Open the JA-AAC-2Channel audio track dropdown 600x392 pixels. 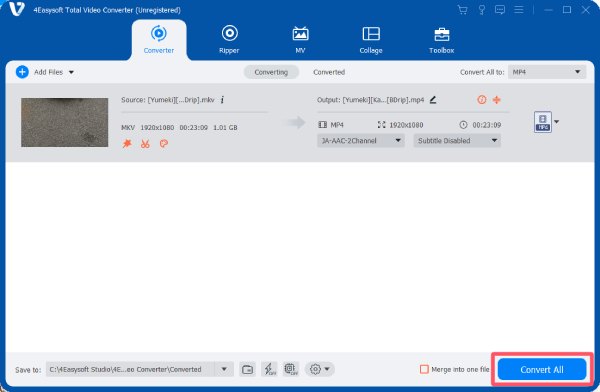[x=360, y=140]
